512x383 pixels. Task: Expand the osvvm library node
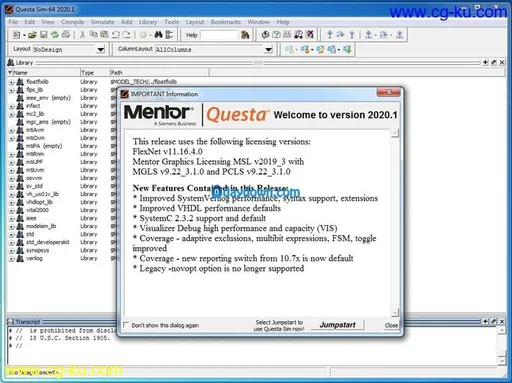[11, 179]
